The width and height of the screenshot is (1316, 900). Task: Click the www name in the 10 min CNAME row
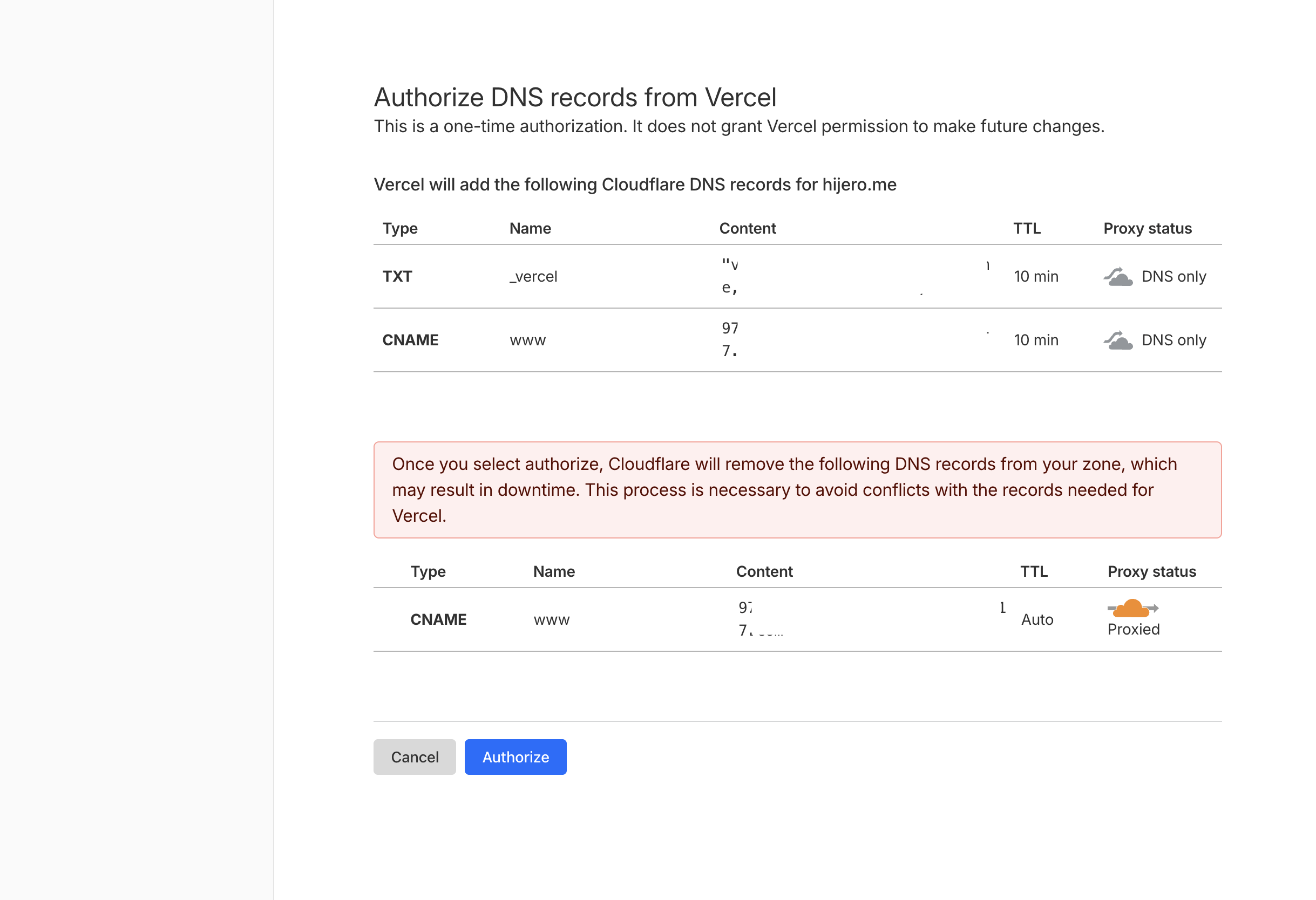point(528,340)
